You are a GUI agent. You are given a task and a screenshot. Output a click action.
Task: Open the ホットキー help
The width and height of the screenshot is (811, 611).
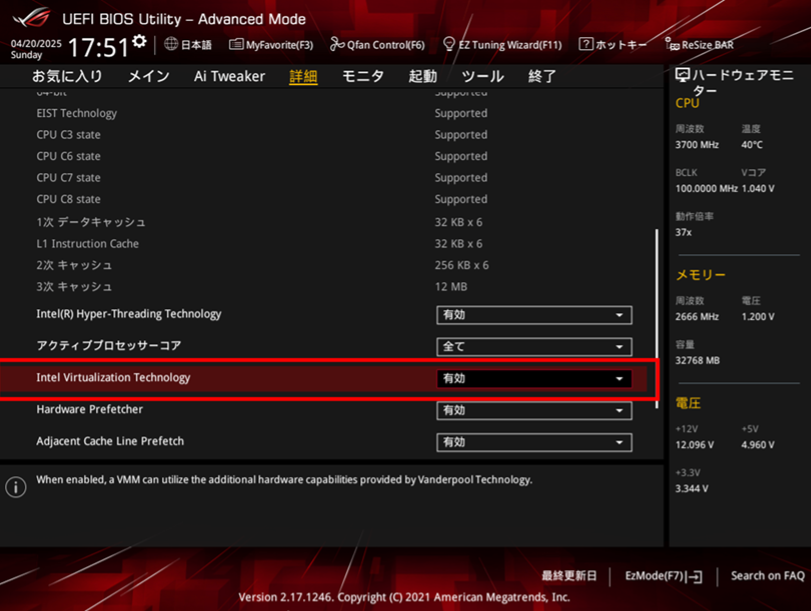[612, 44]
